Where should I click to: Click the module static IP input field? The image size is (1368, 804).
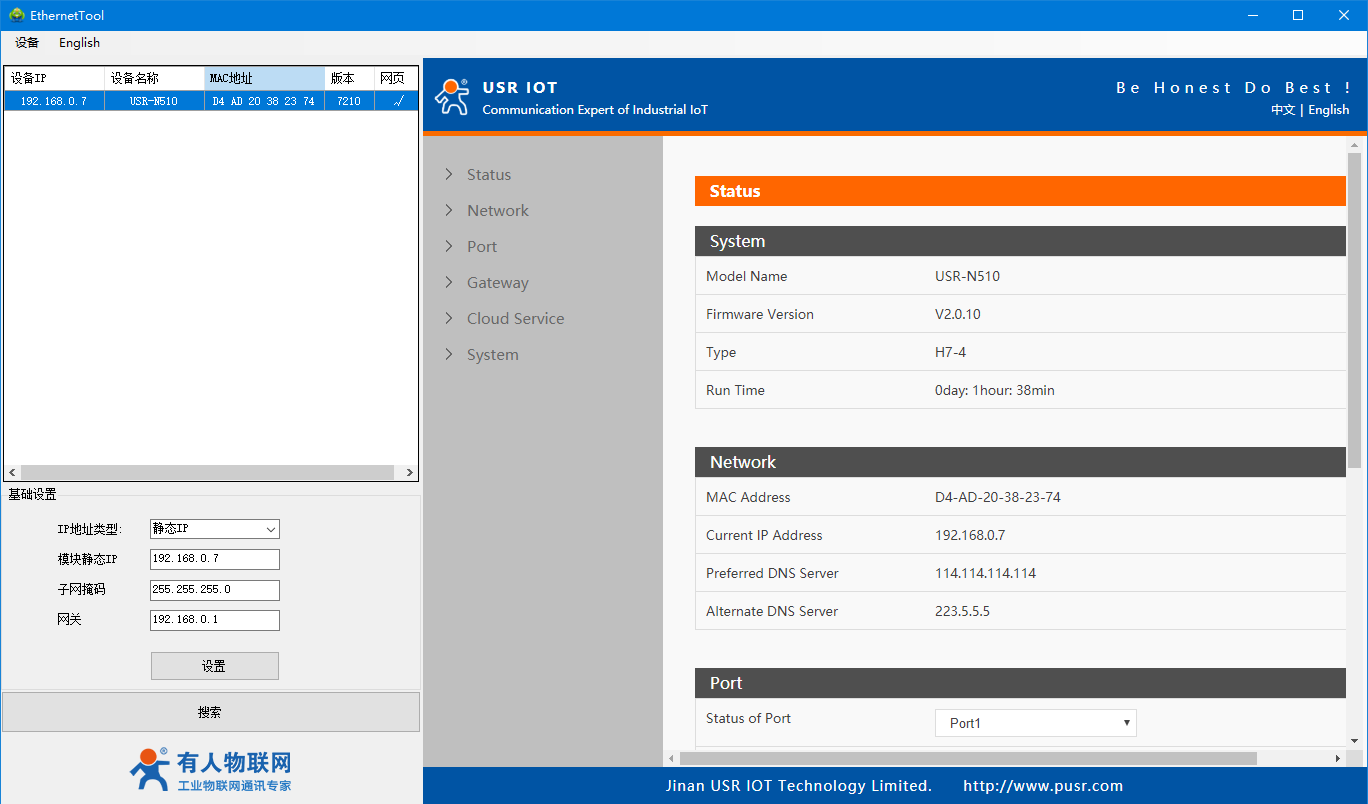click(x=214, y=559)
